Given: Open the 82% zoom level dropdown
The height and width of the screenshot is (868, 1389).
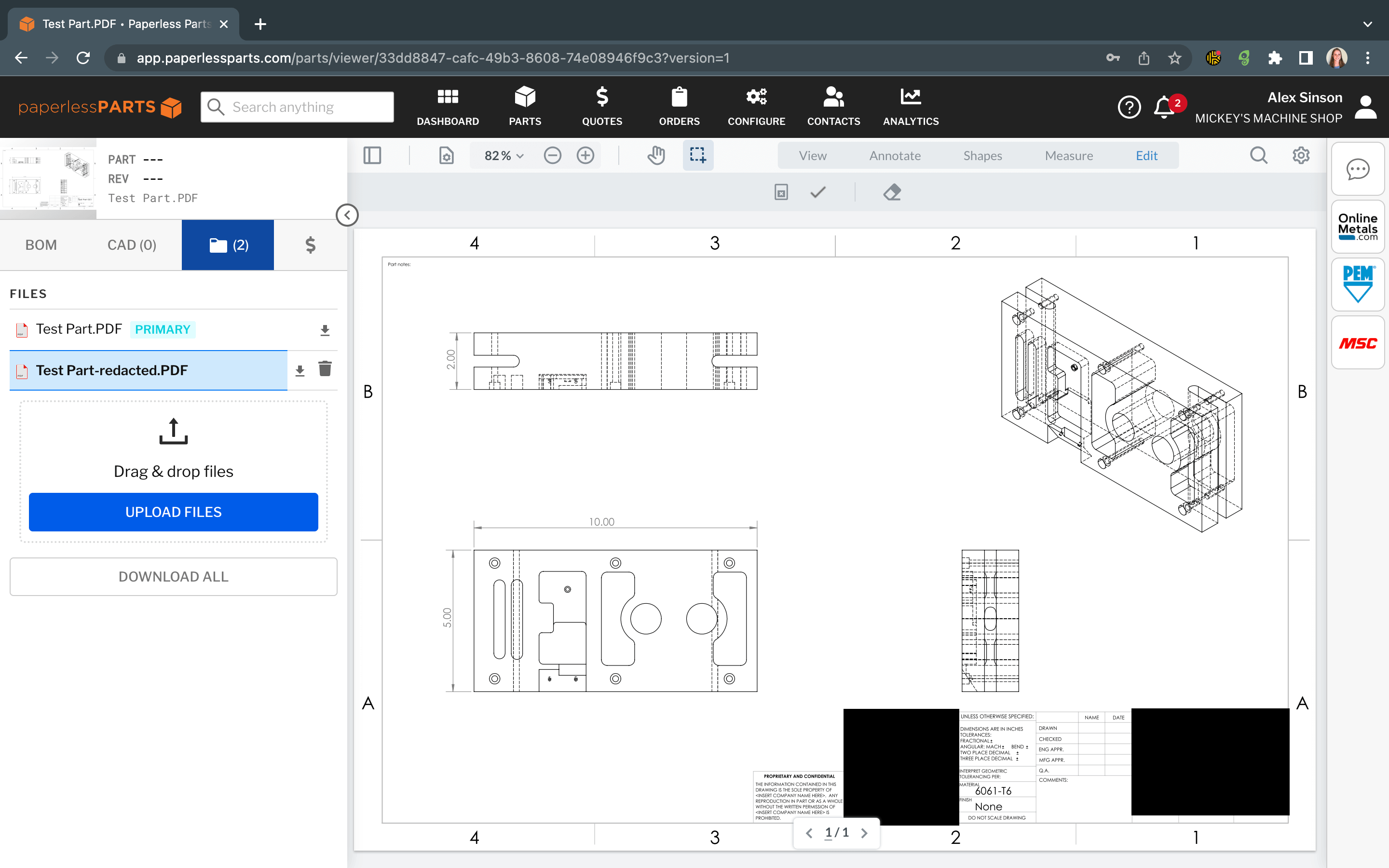Looking at the screenshot, I should click(x=504, y=156).
